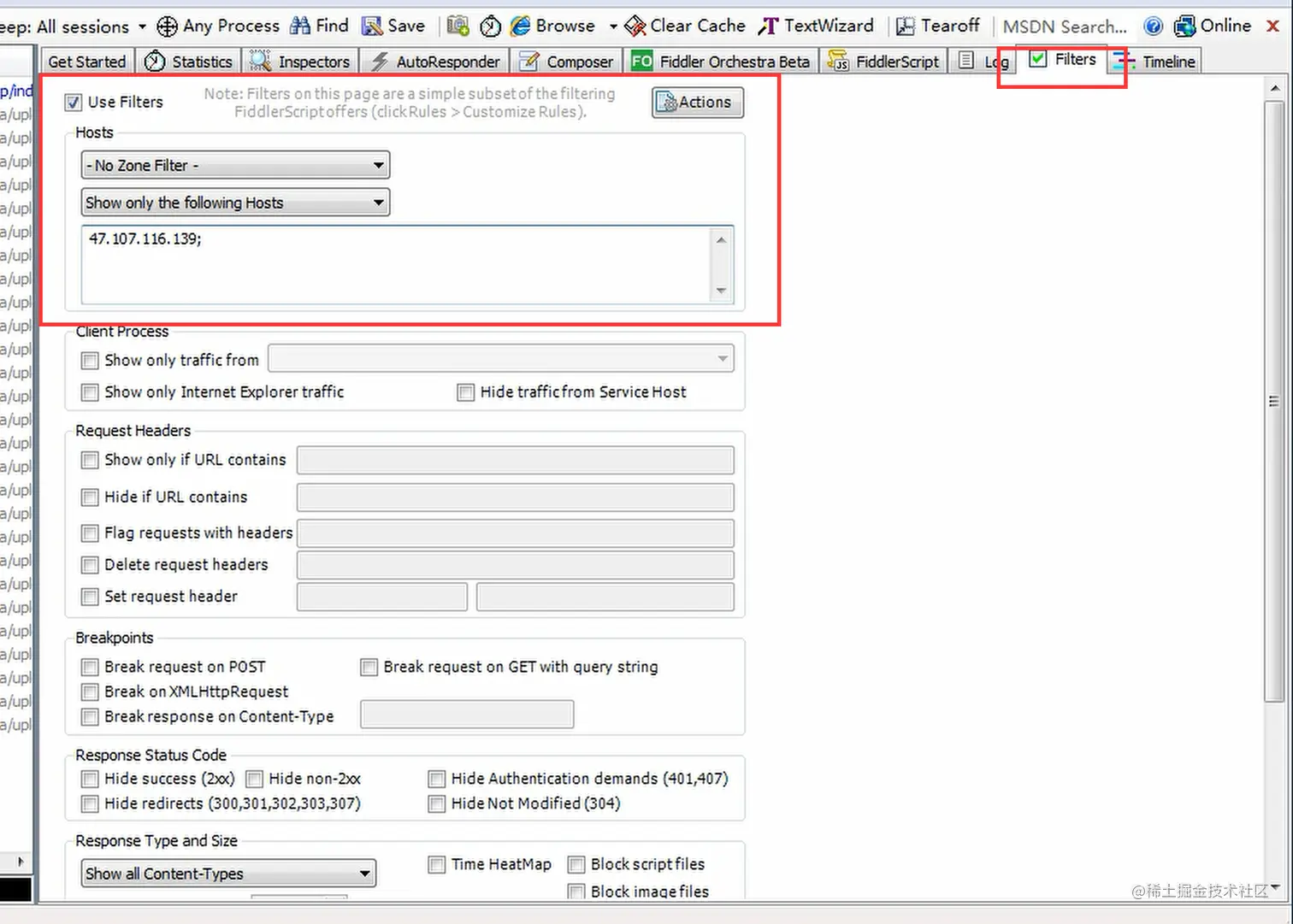The width and height of the screenshot is (1293, 924).
Task: Enable Break request on POST
Action: [x=90, y=667]
